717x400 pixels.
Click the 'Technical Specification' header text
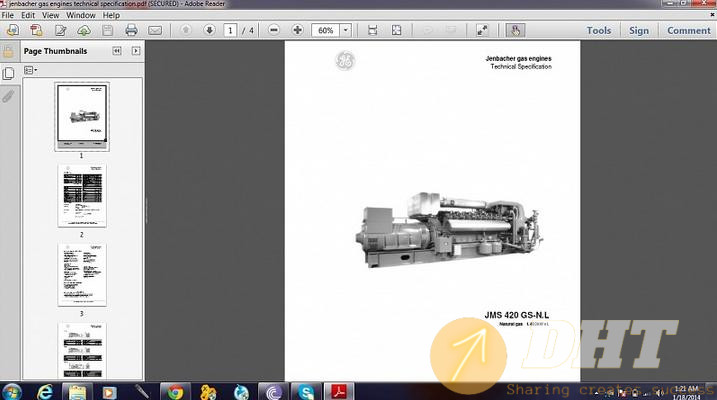point(521,67)
